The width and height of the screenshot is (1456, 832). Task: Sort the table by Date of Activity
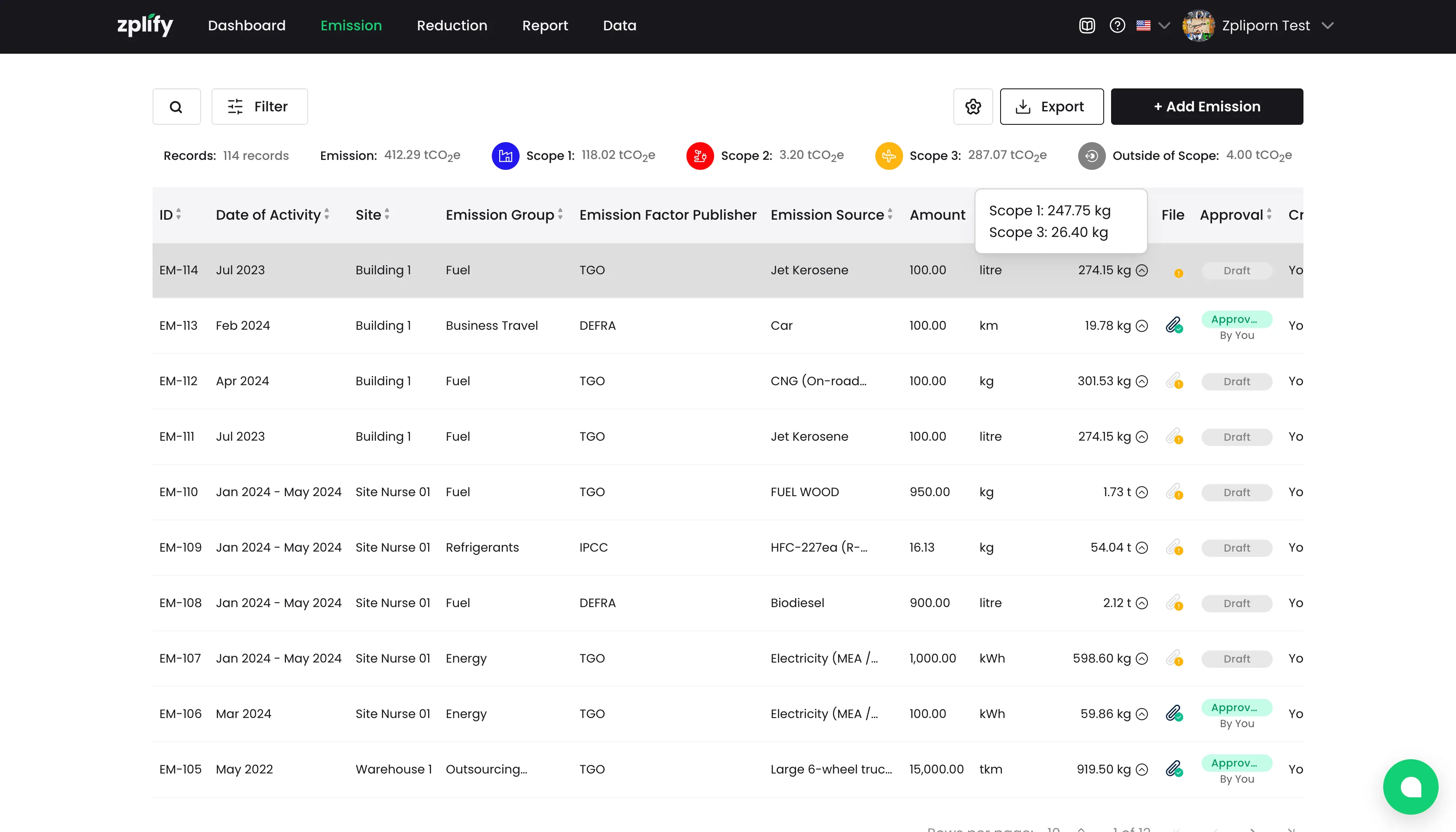[x=326, y=214]
